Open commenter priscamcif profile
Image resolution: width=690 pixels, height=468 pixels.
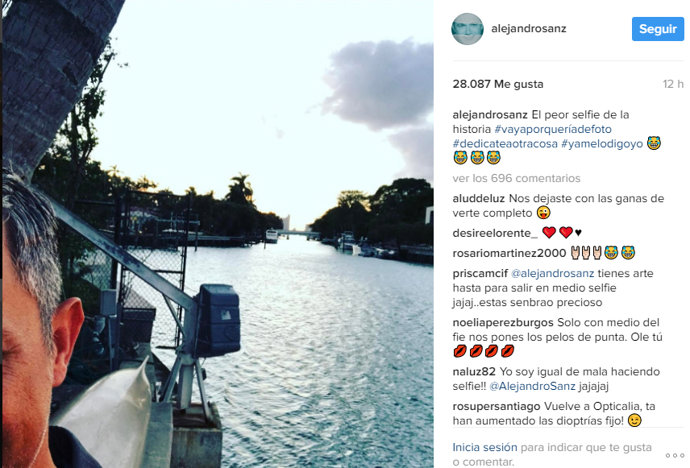[480, 273]
